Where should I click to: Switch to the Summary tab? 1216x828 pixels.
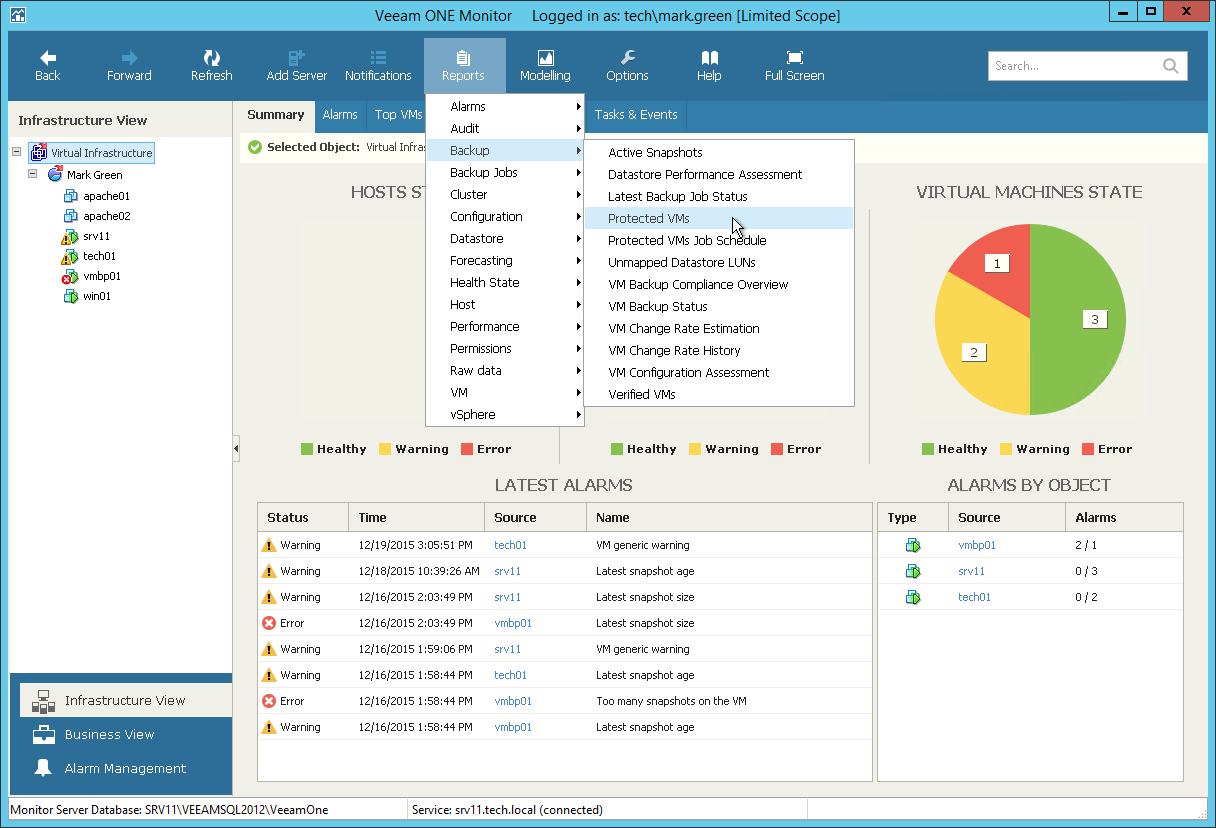[x=276, y=115]
